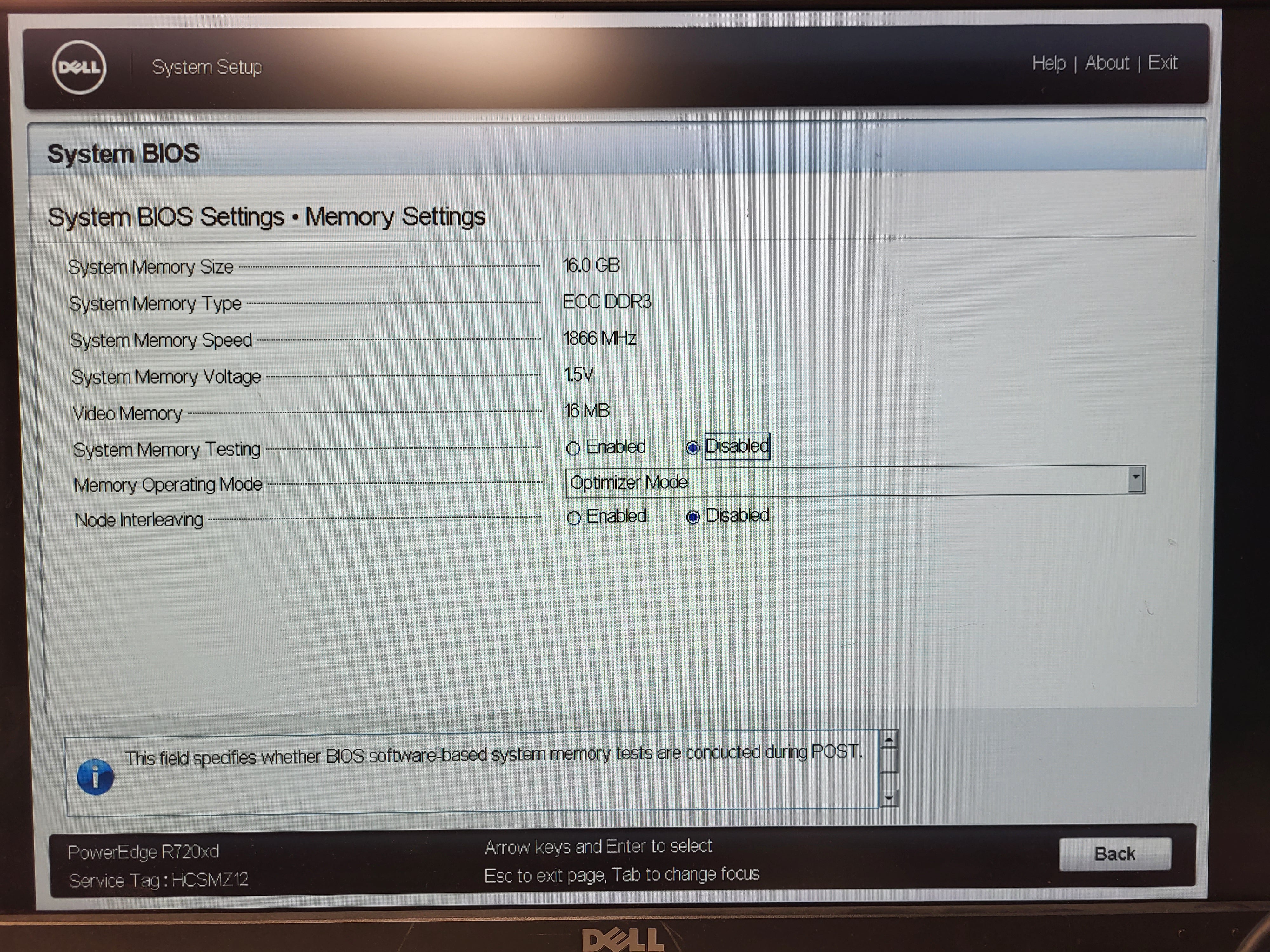Click the System Memory Testing label
Viewport: 1270px width, 952px height.
point(166,449)
